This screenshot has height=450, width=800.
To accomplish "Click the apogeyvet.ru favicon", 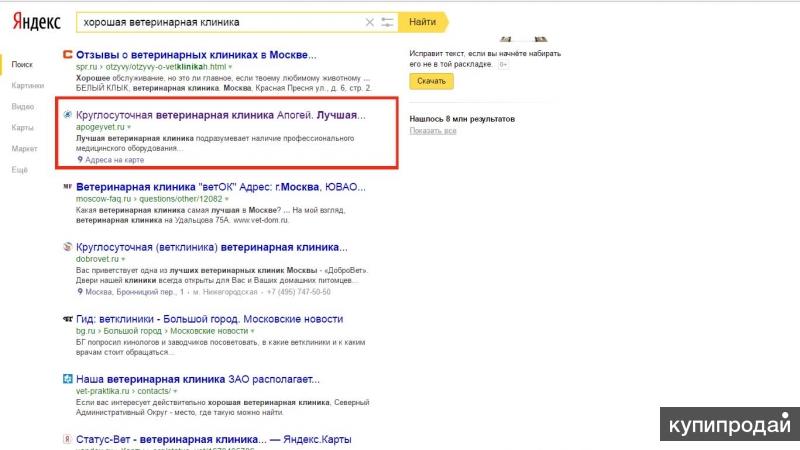I will click(67, 115).
